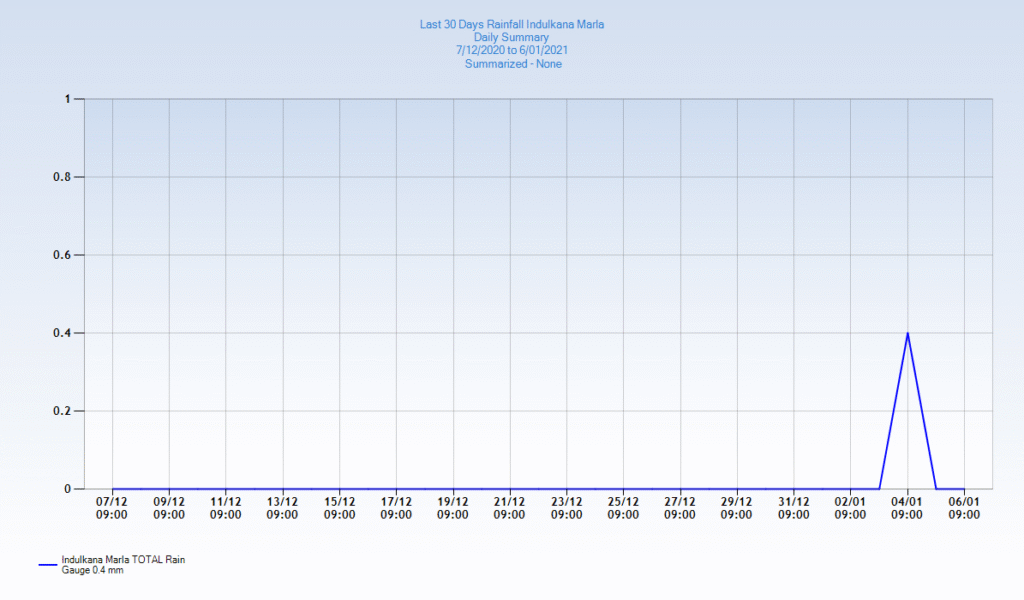This screenshot has height=600, width=1024.
Task: Click the x-axis label '06/01 09:00'
Action: [964, 509]
